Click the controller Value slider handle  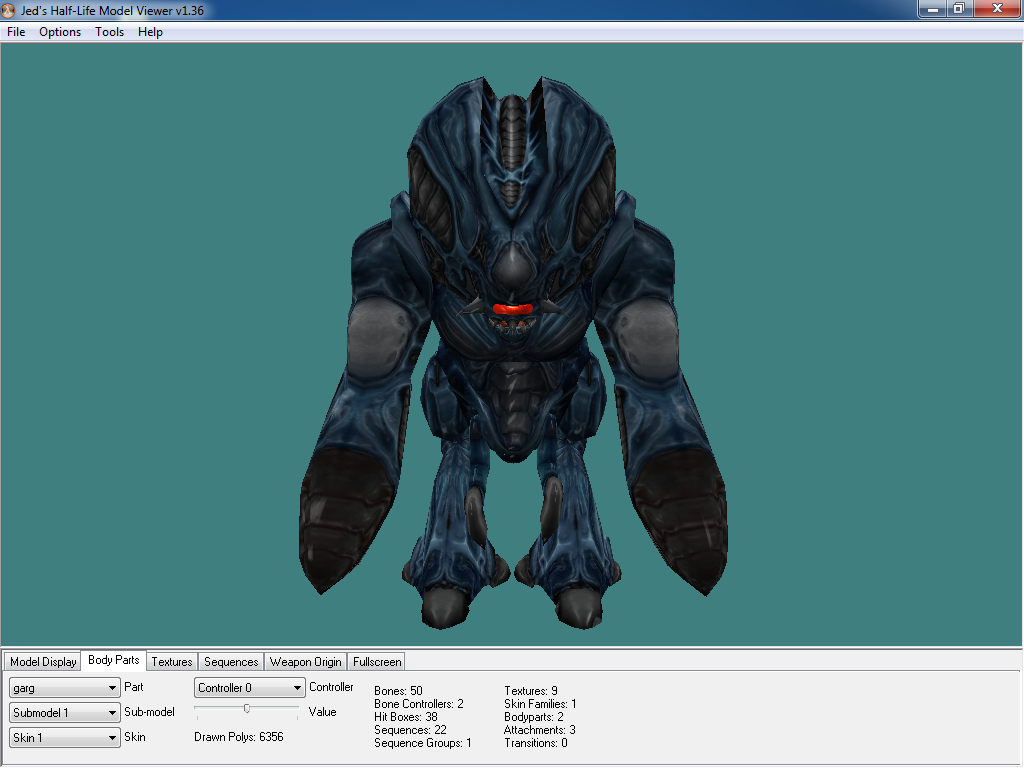click(x=247, y=709)
